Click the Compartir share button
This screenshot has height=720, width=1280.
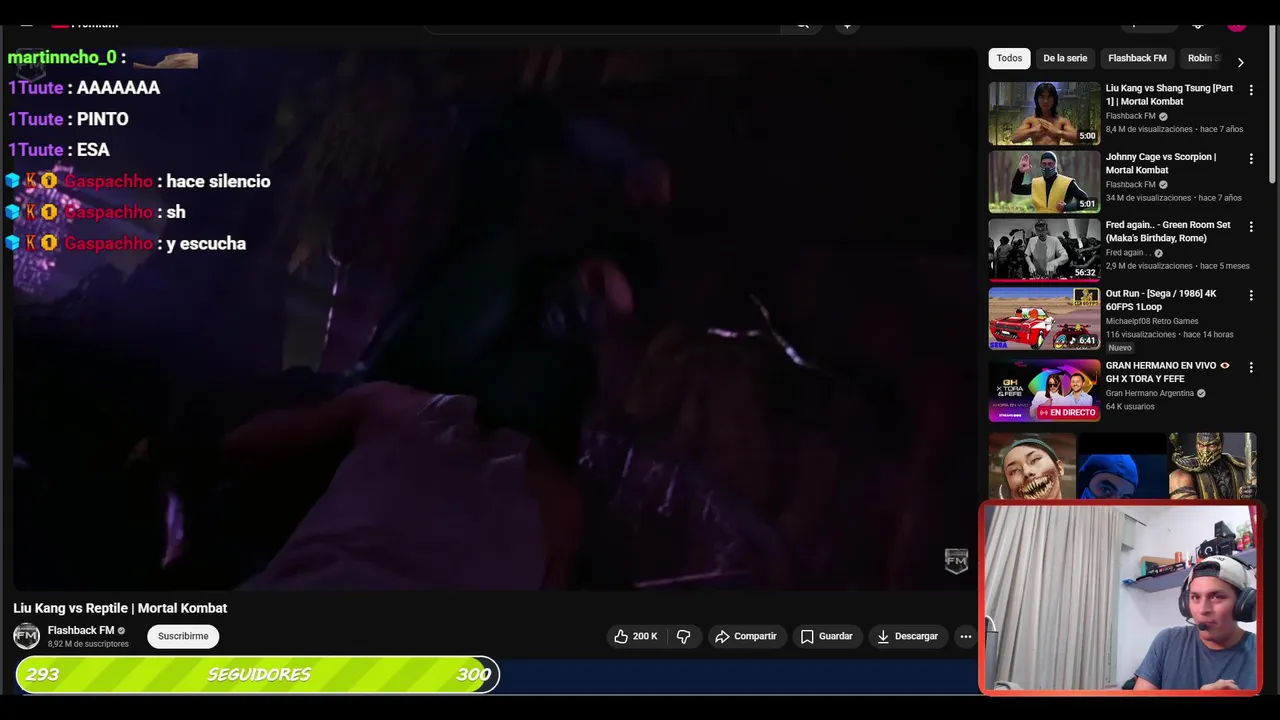point(746,636)
